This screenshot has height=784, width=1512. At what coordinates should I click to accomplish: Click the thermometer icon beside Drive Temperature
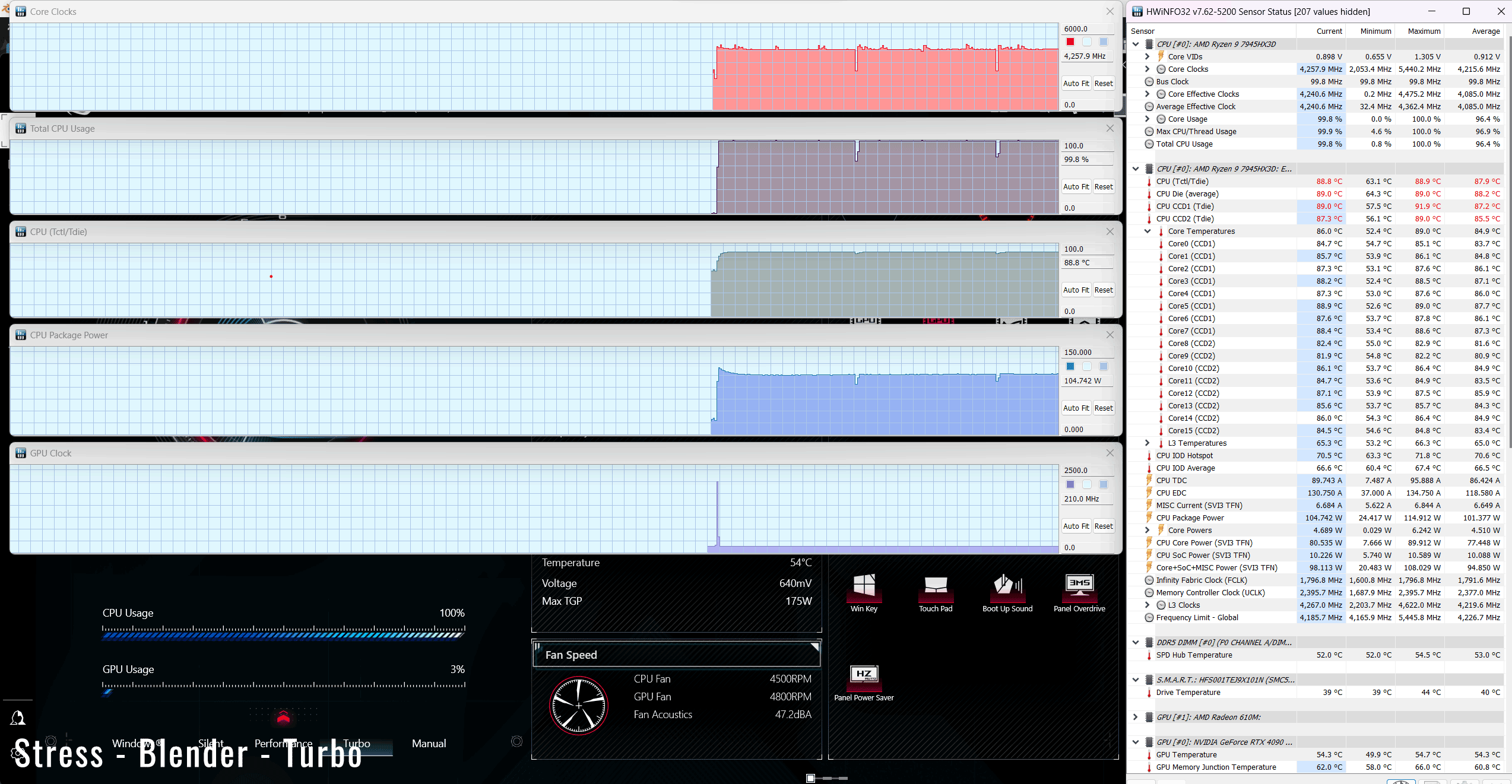click(1149, 692)
